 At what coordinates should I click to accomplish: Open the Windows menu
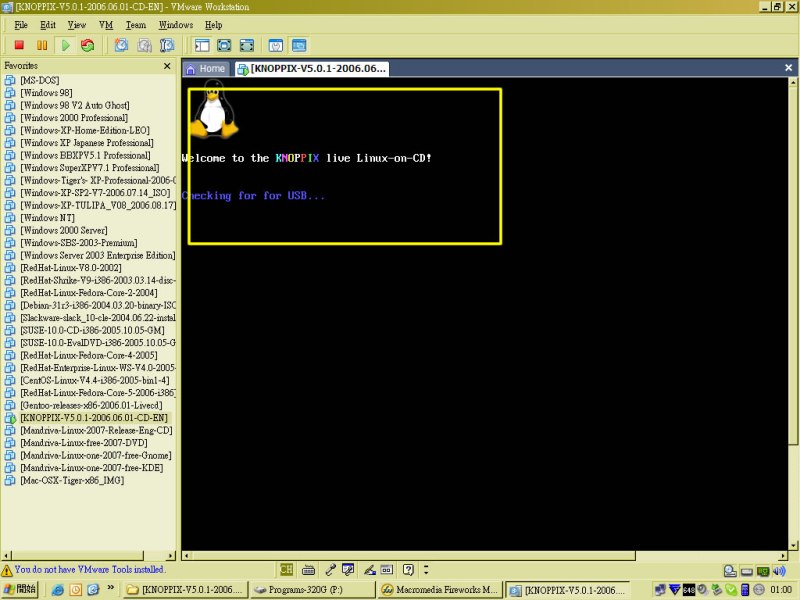coord(176,24)
